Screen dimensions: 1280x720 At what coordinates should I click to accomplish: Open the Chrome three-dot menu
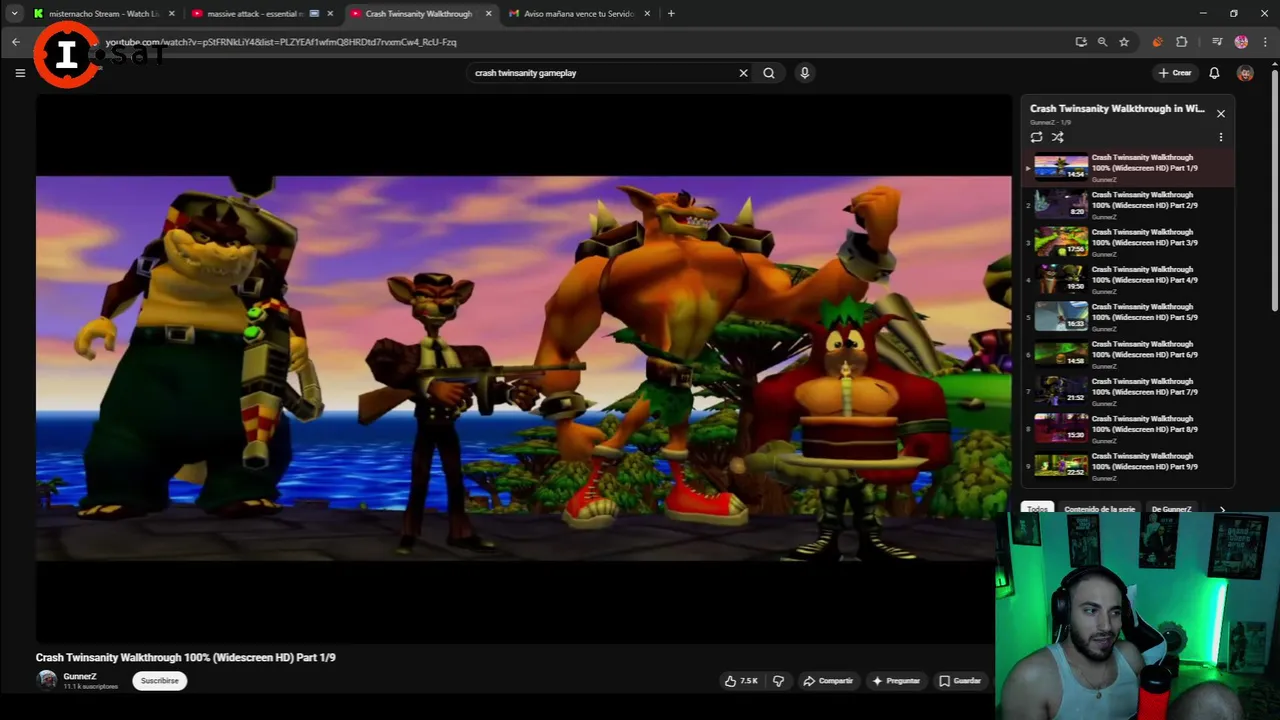(x=1265, y=42)
